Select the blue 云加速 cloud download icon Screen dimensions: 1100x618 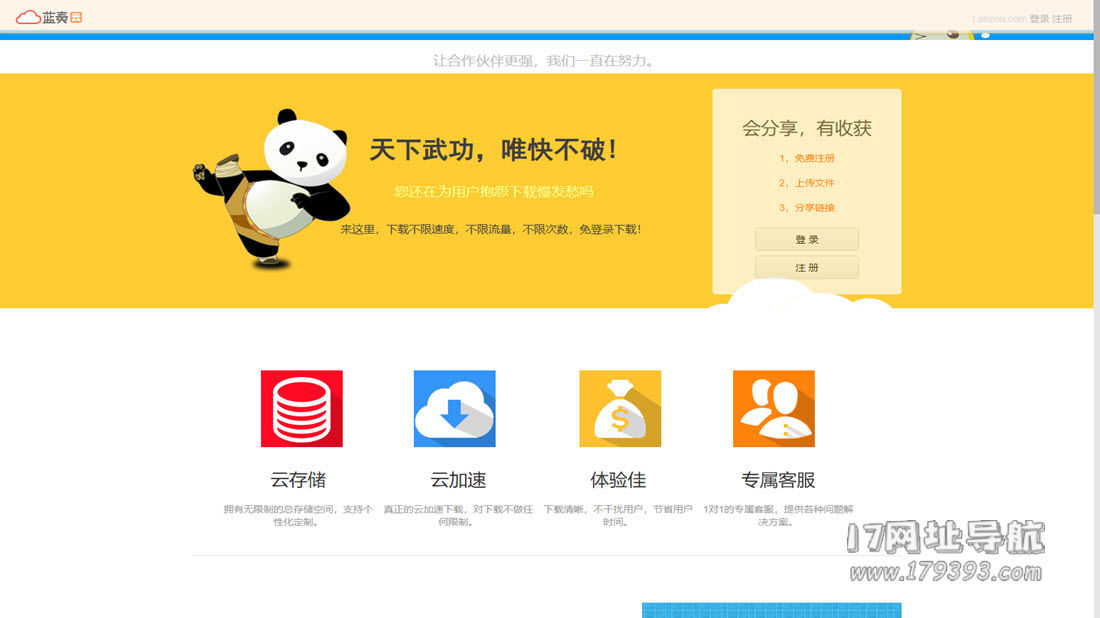coord(454,408)
